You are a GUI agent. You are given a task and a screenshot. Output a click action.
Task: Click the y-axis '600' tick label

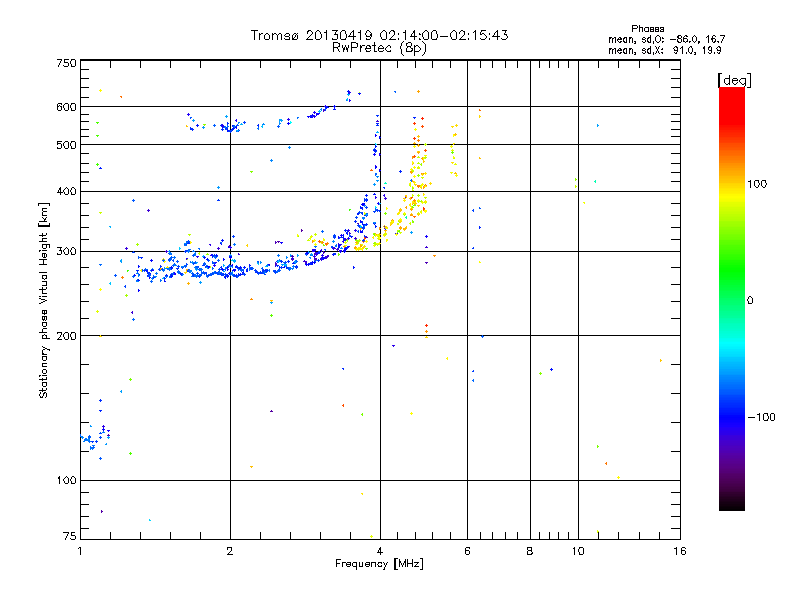(x=67, y=107)
